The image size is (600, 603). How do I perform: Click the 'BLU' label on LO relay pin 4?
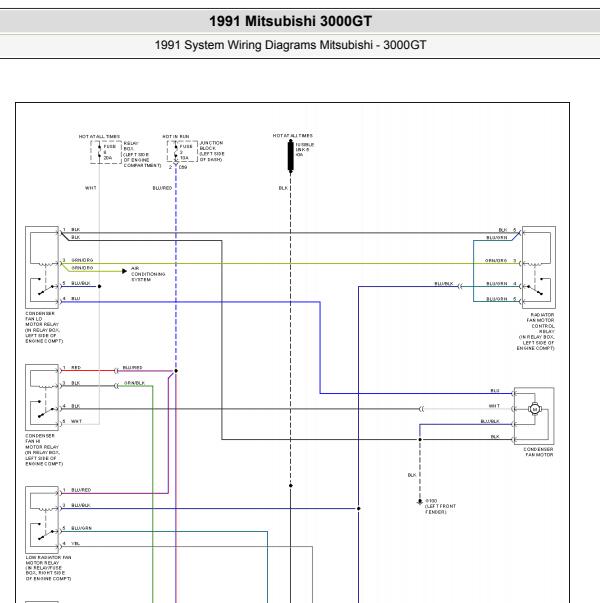pyautogui.click(x=75, y=298)
